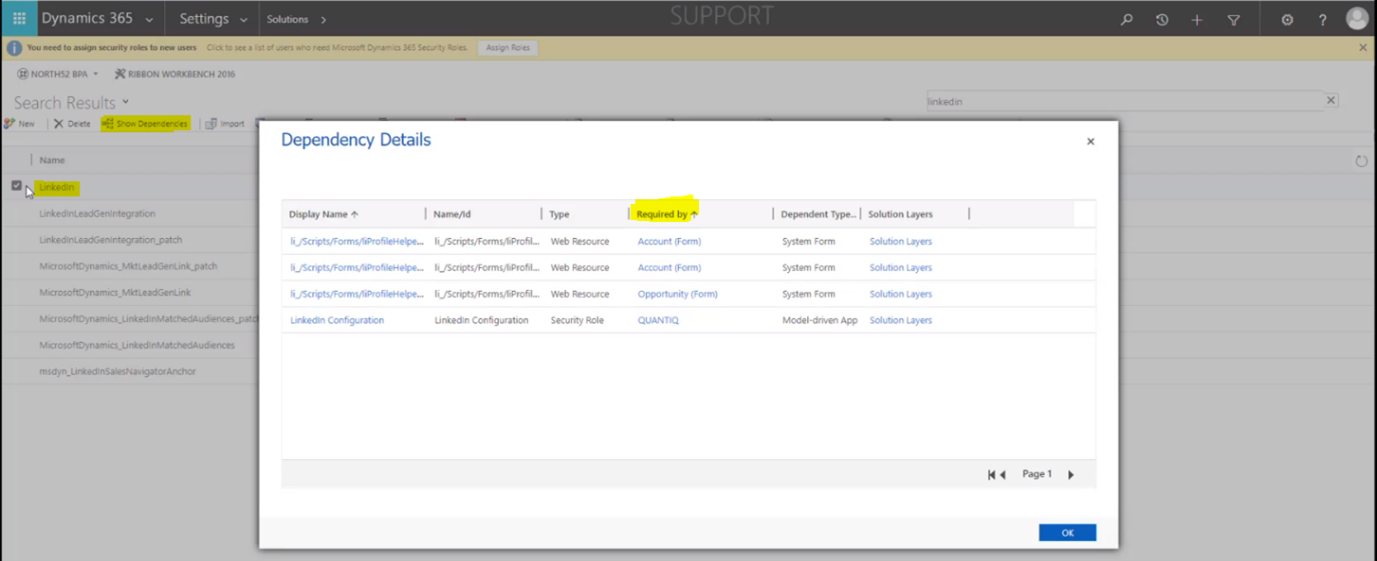
Task: Select the MicrosoftDynamics_MktLeadGenLink_patch row
Action: click(x=128, y=266)
